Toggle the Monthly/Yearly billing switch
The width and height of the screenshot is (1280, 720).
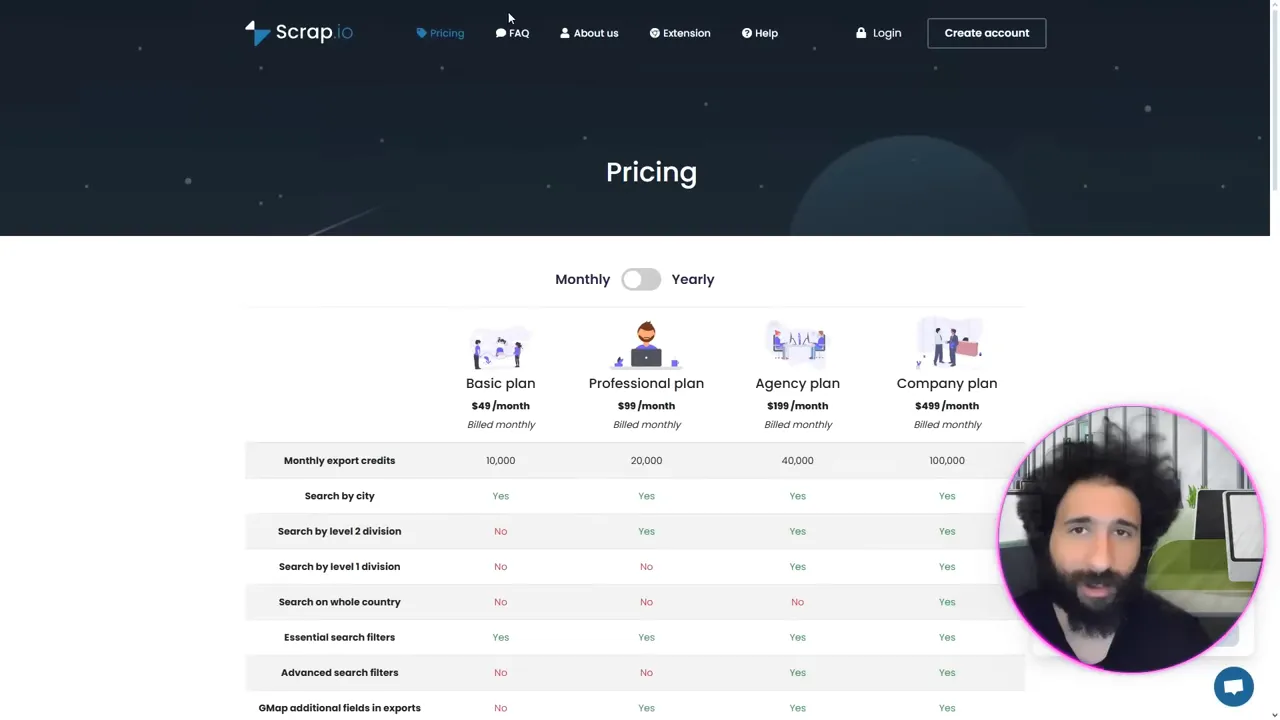click(641, 279)
